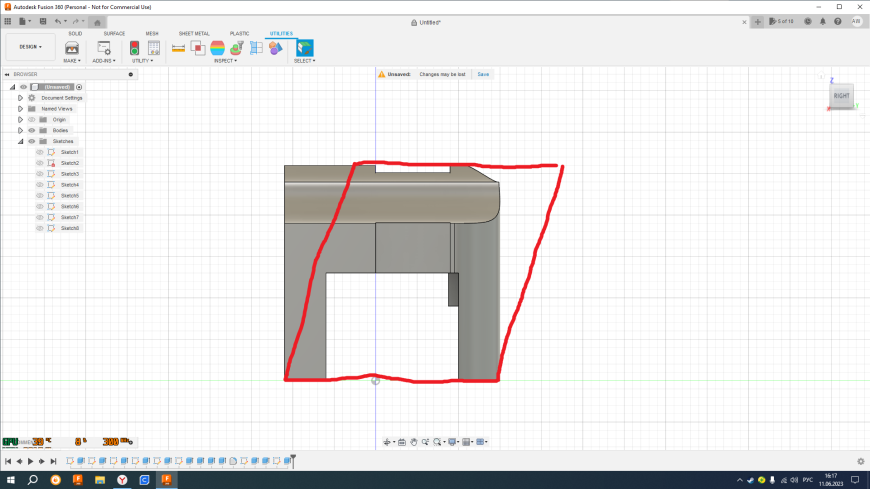Switch to the SURFACE tab

point(114,33)
